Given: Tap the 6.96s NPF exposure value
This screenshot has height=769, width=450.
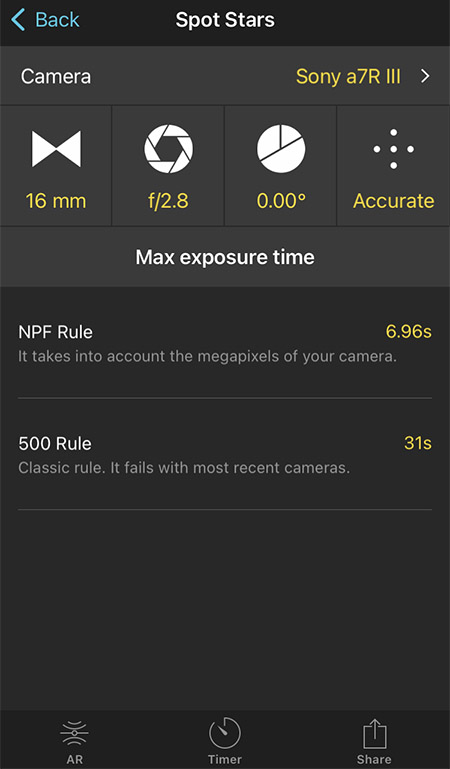Looking at the screenshot, I should pos(408,332).
